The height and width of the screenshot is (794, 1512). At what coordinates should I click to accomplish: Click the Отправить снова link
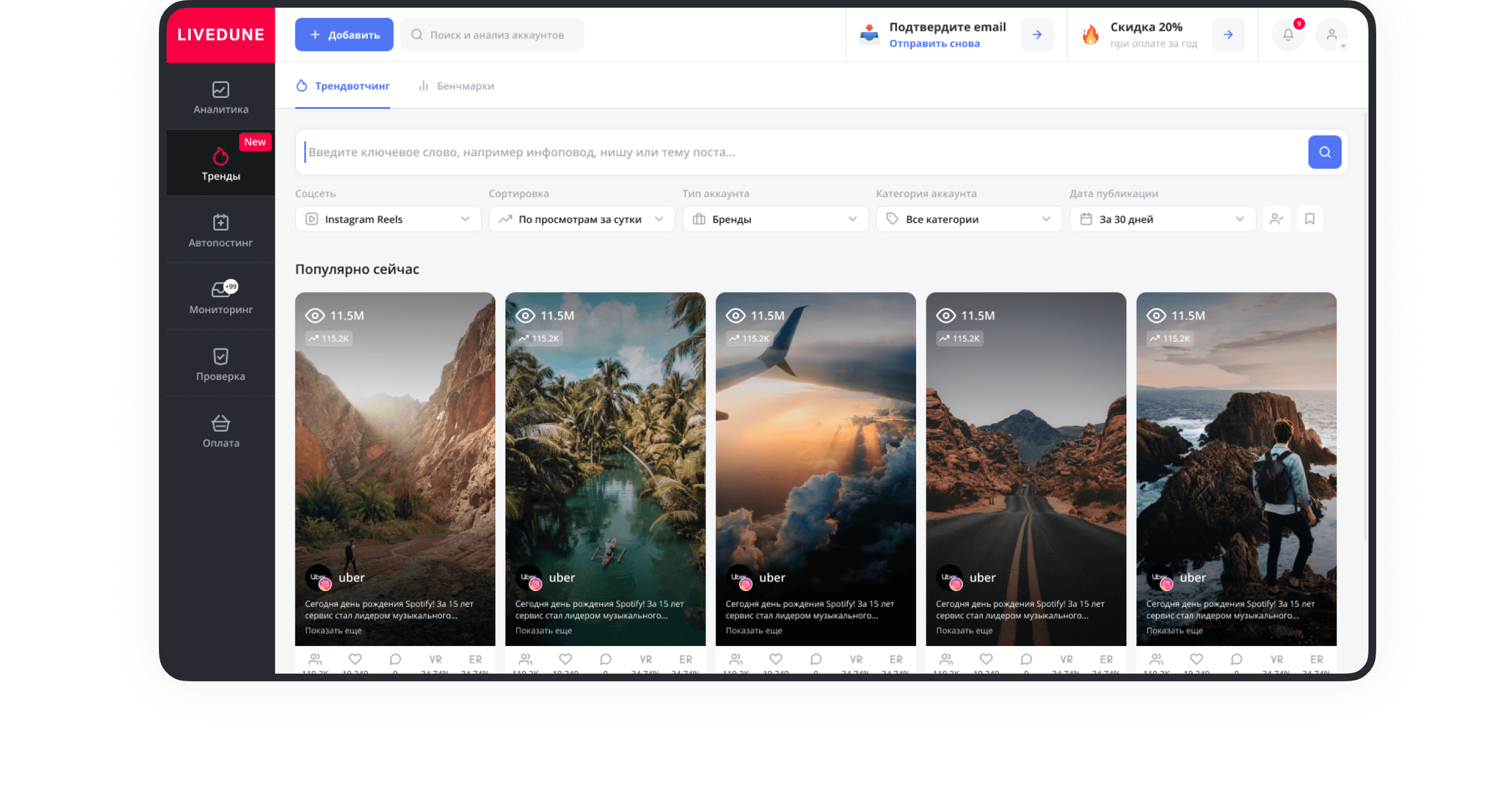934,44
